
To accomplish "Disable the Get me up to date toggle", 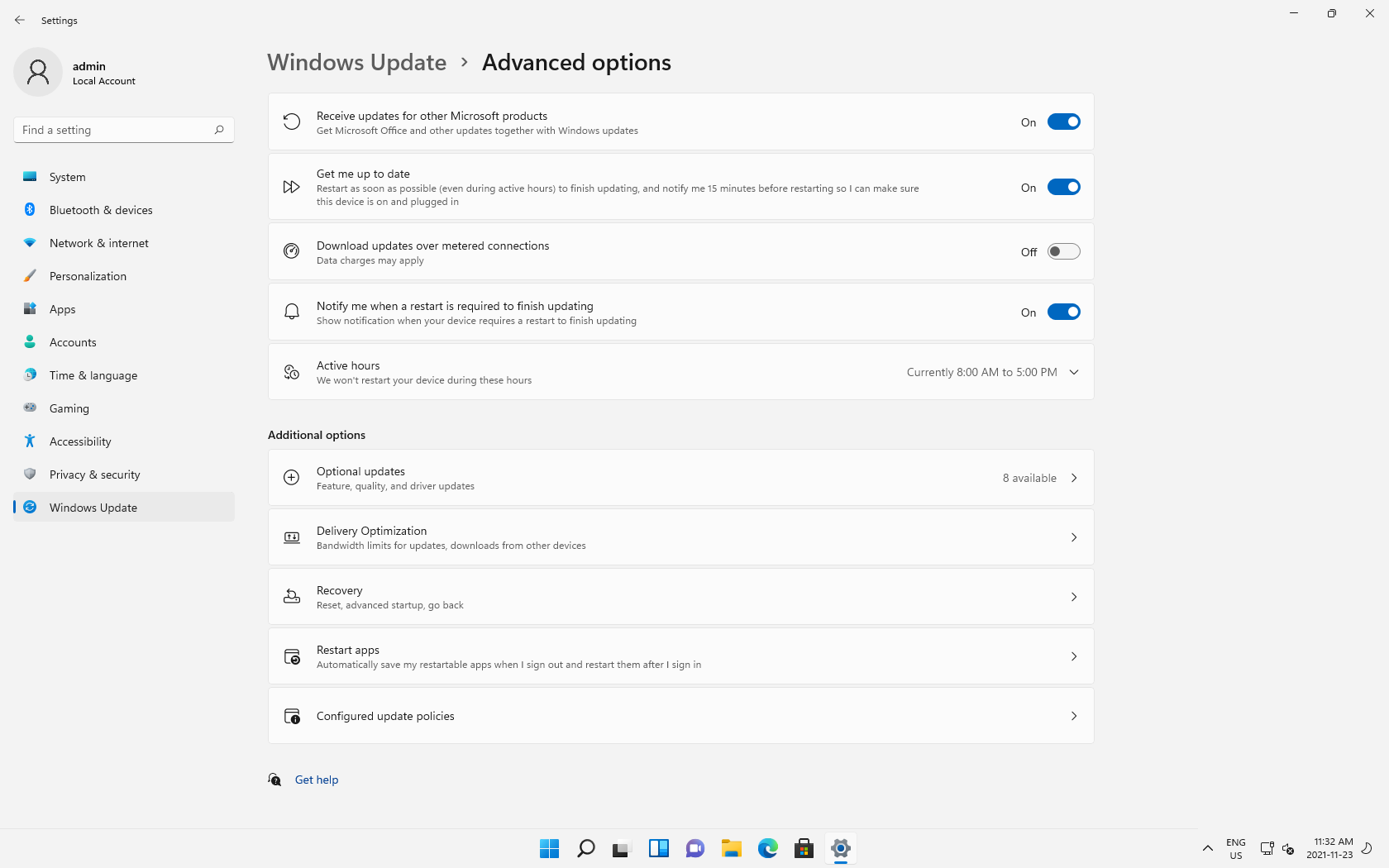I will click(1063, 188).
